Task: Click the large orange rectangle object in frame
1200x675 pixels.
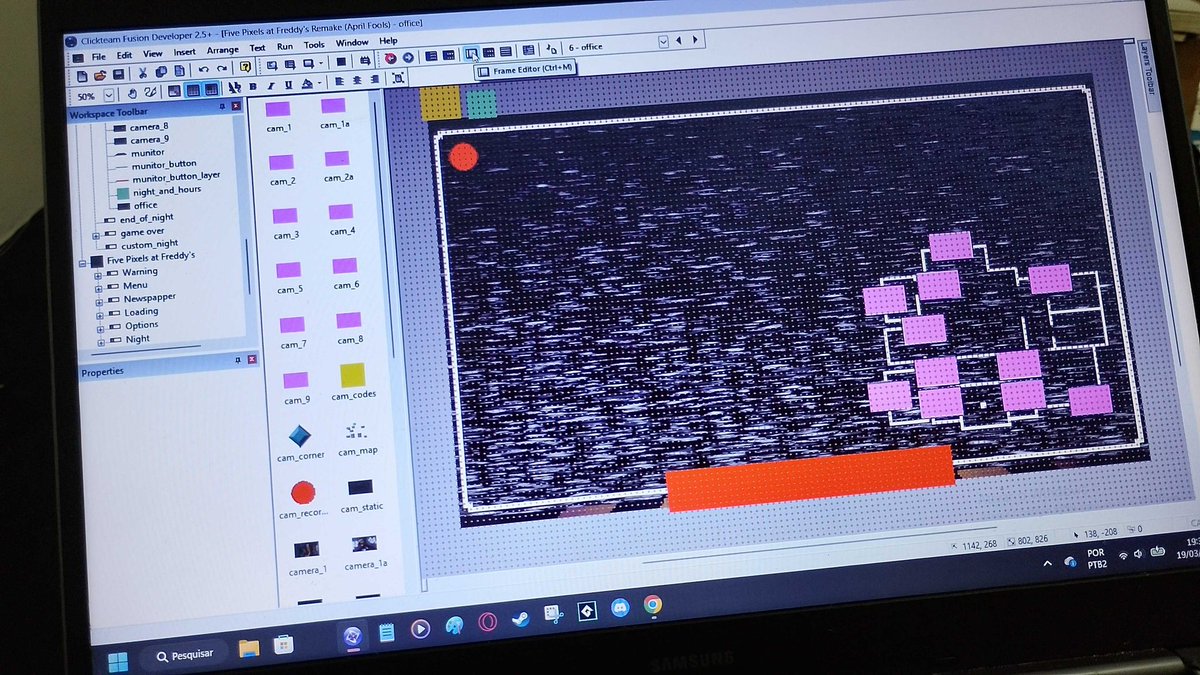Action: [810, 479]
